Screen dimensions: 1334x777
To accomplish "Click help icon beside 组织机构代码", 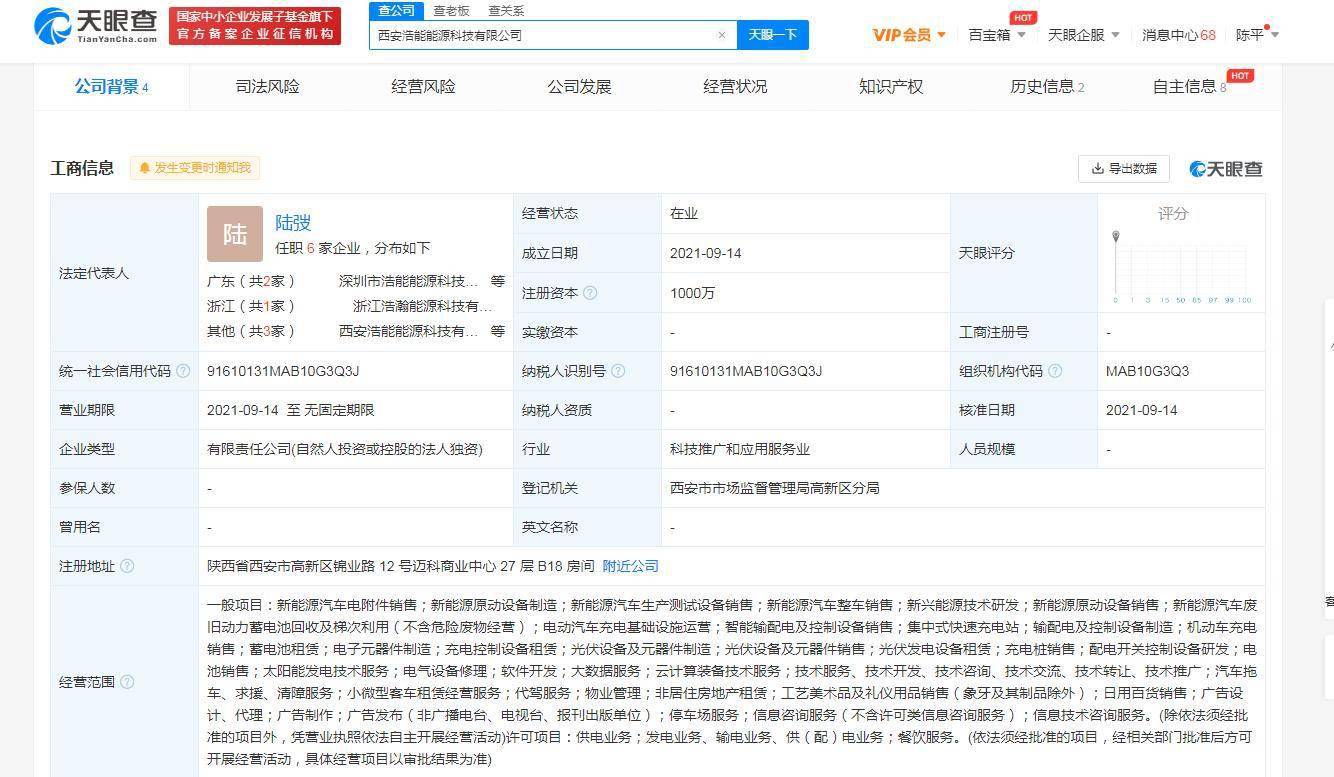I will pos(1055,371).
